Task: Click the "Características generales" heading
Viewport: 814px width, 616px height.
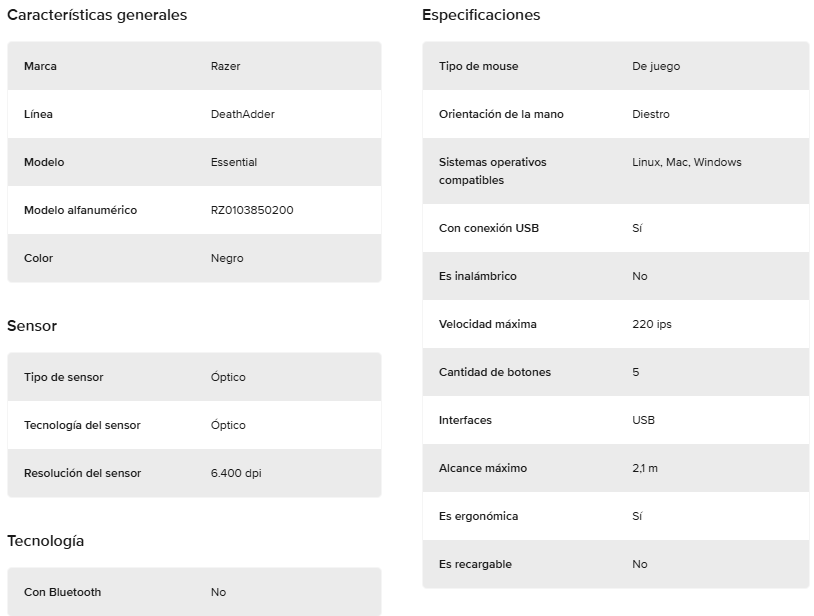Action: (97, 15)
